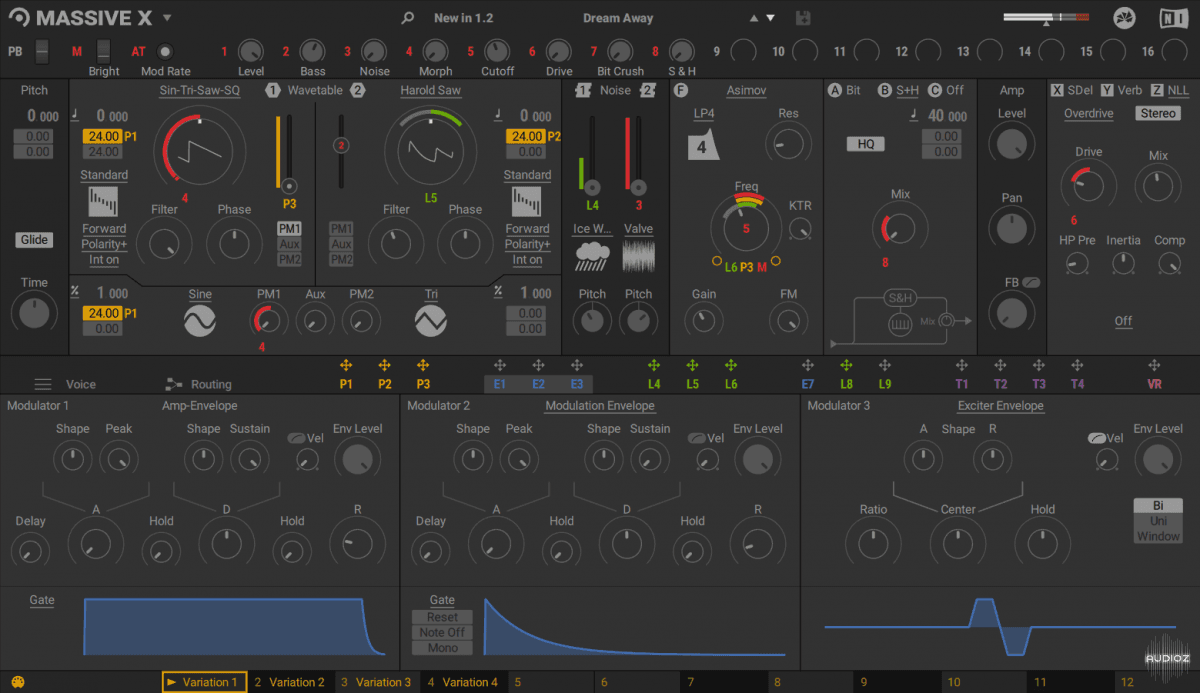Click the Modulator 1 Vel curve icon
1200x693 pixels.
(296, 438)
